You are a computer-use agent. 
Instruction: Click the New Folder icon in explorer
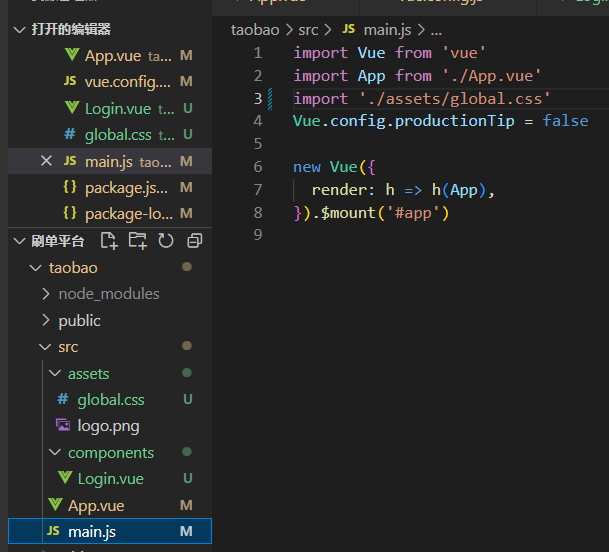[137, 241]
